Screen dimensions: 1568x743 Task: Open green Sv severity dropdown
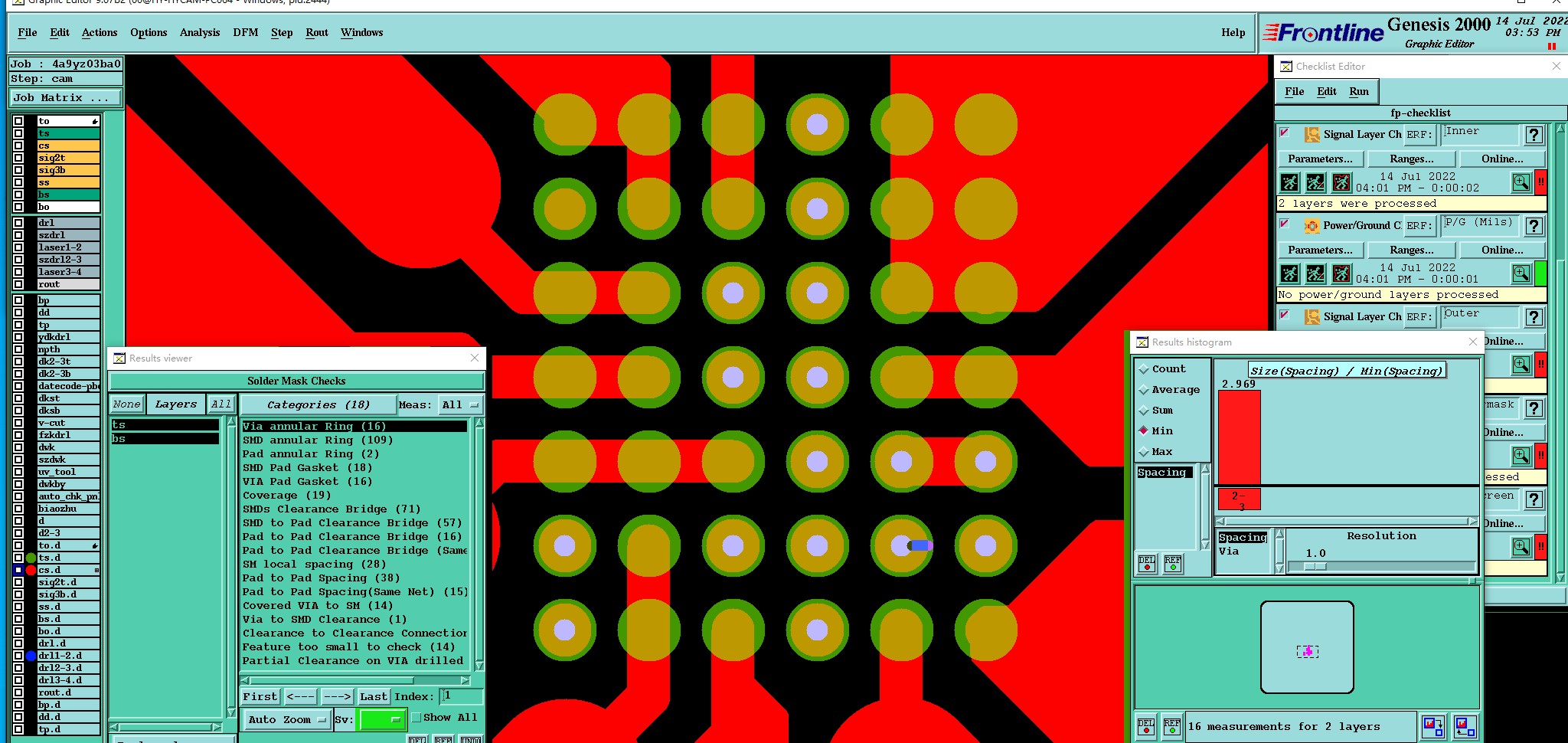(382, 719)
